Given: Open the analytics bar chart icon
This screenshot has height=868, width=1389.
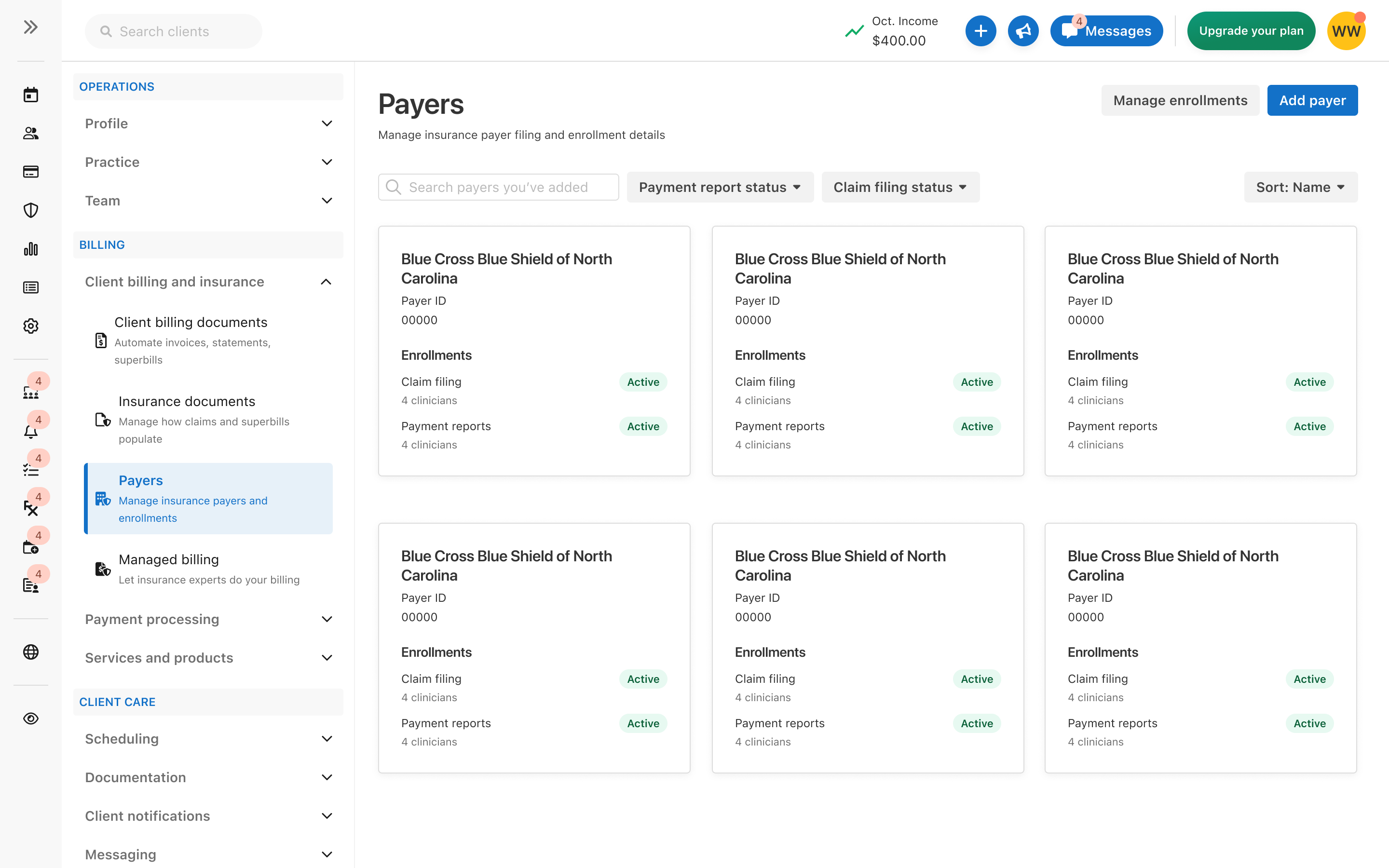Looking at the screenshot, I should [30, 248].
